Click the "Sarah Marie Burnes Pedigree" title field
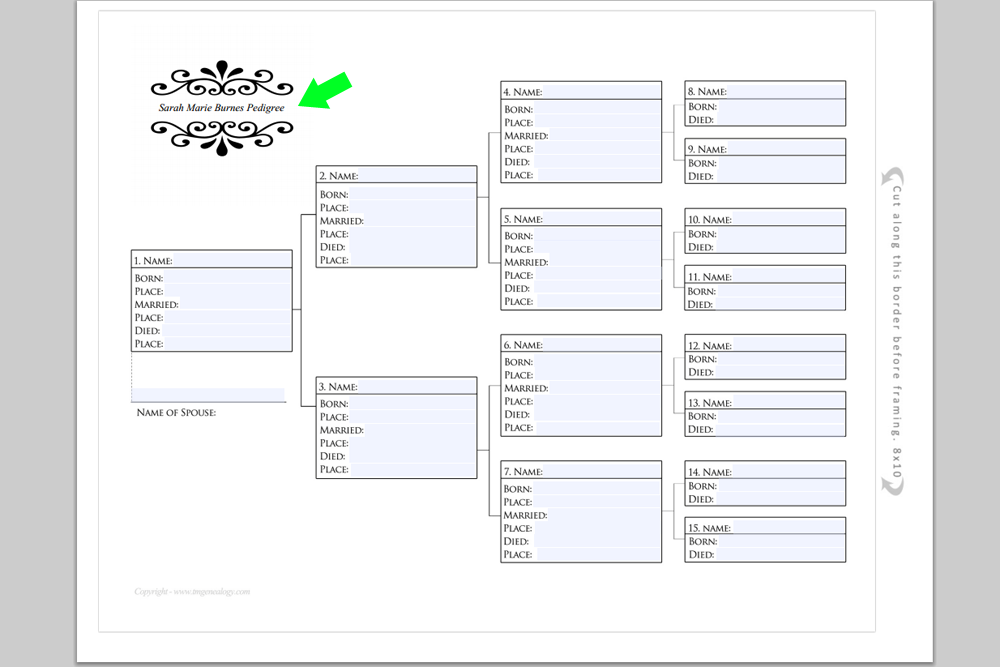1000x667 pixels. click(x=221, y=108)
